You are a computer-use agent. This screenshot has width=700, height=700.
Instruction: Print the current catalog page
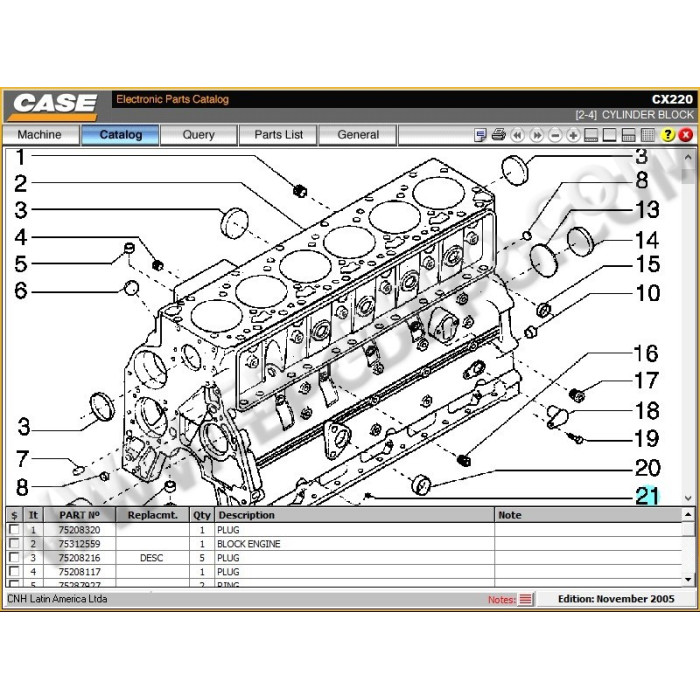(498, 135)
